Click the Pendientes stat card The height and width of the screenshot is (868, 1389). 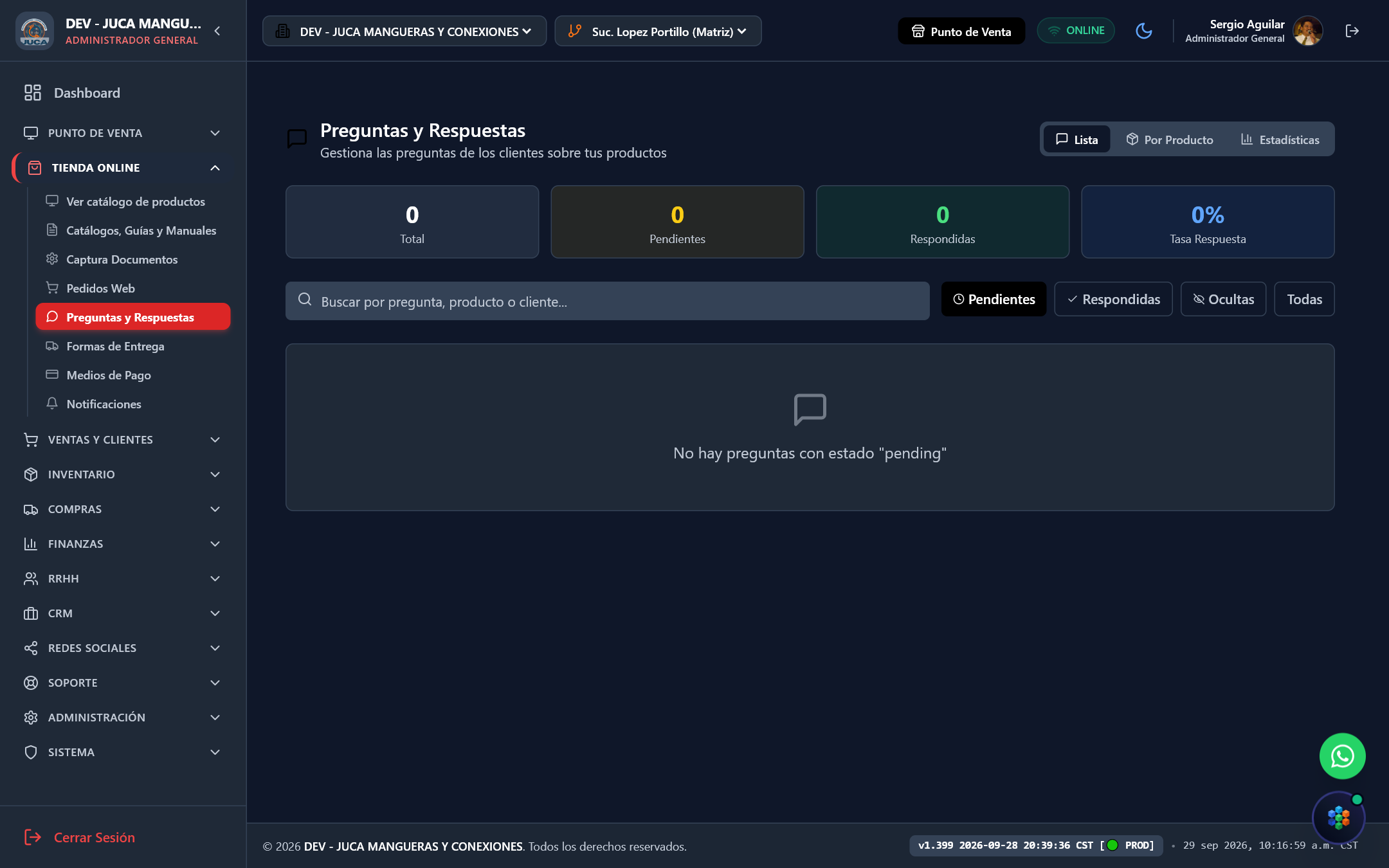coord(677,222)
